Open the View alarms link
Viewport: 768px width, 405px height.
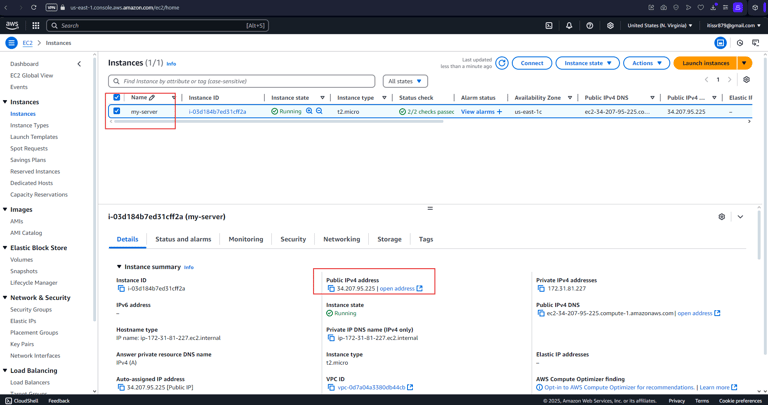coord(478,112)
